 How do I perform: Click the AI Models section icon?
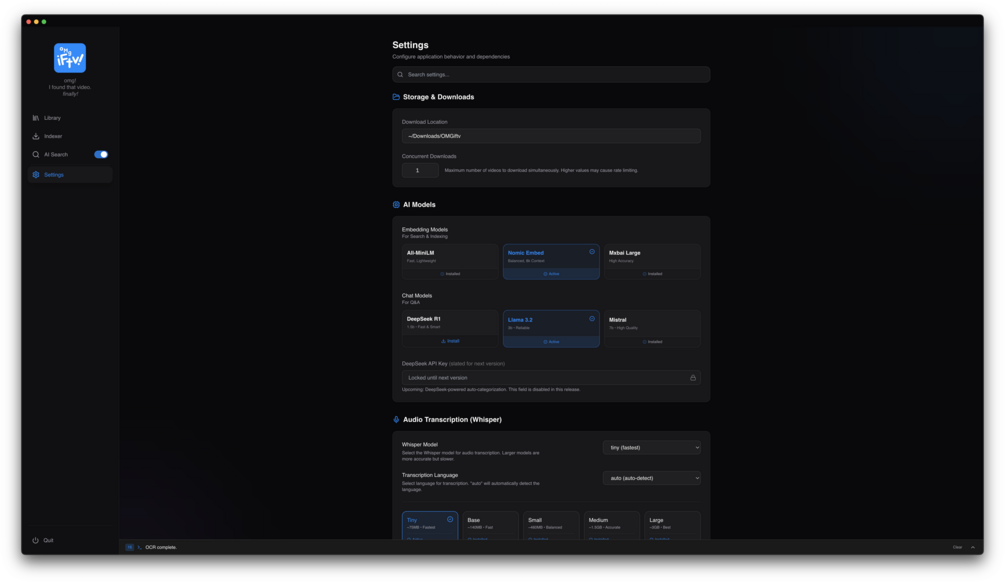396,205
